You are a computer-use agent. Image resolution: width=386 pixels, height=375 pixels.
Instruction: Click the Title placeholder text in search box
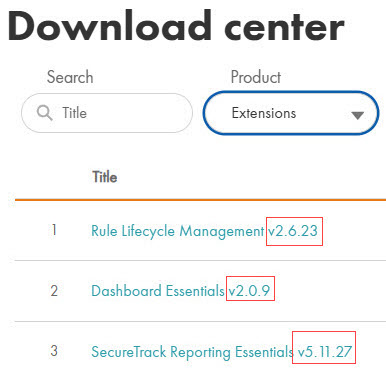(x=74, y=113)
